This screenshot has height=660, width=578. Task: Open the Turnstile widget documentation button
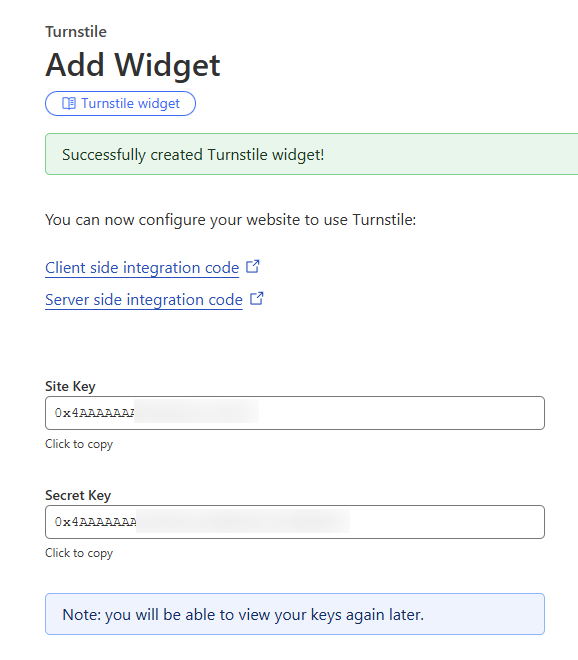[x=120, y=104]
